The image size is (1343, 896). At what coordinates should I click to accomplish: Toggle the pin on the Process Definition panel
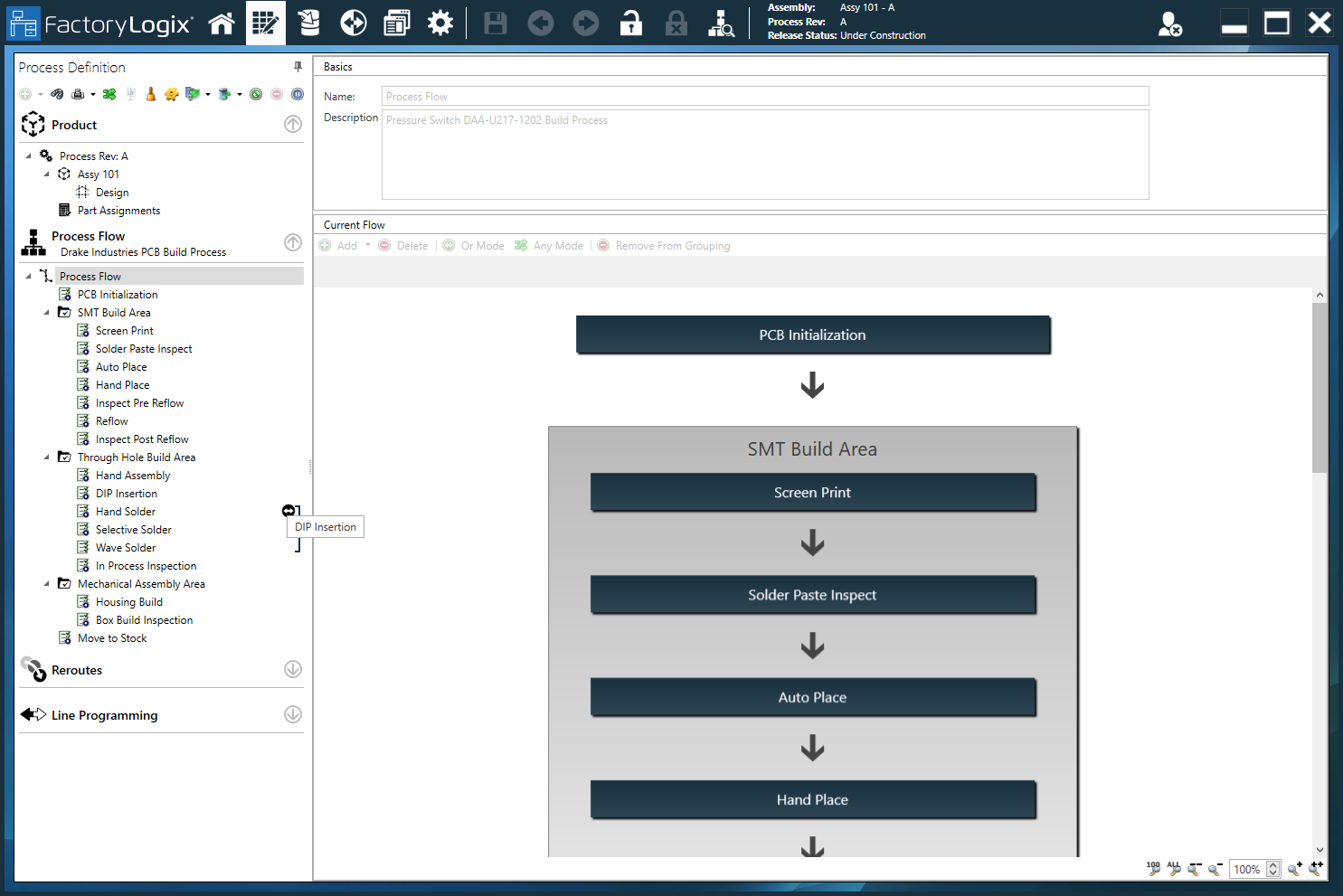(296, 67)
